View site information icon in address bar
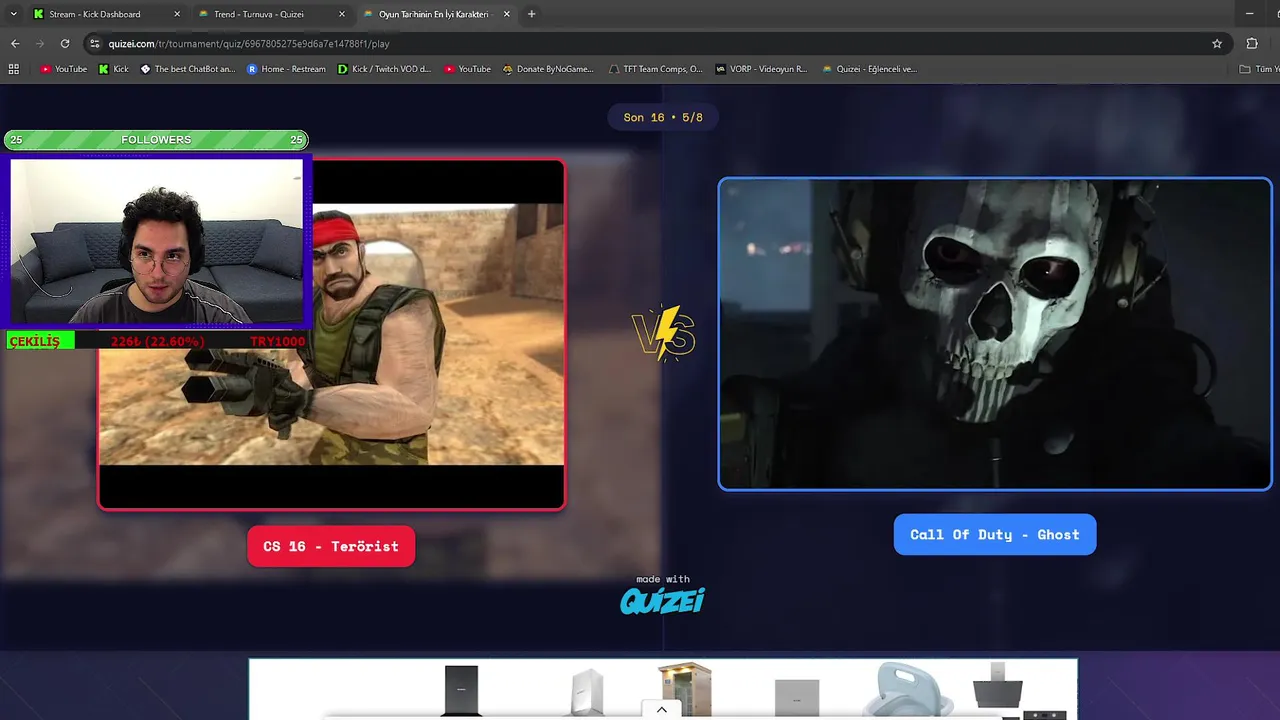This screenshot has width=1280, height=720. coord(94,43)
